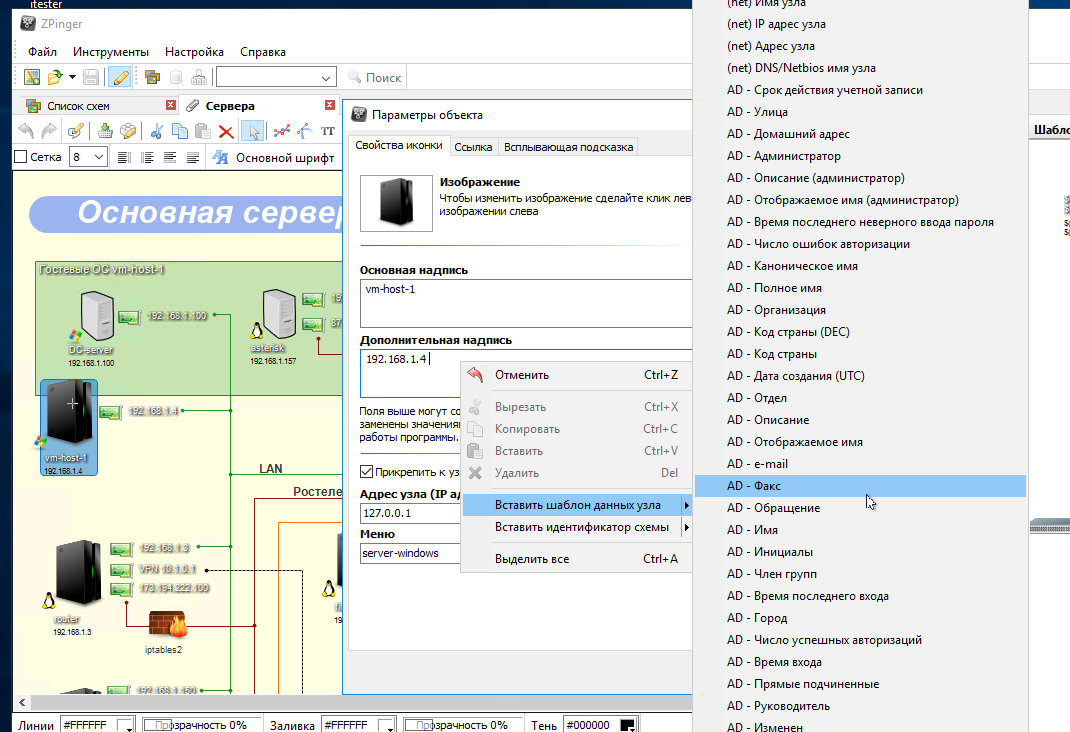Image resolution: width=1070 pixels, height=732 pixels.
Task: Click Выделить все in context menu
Action: [x=531, y=559]
